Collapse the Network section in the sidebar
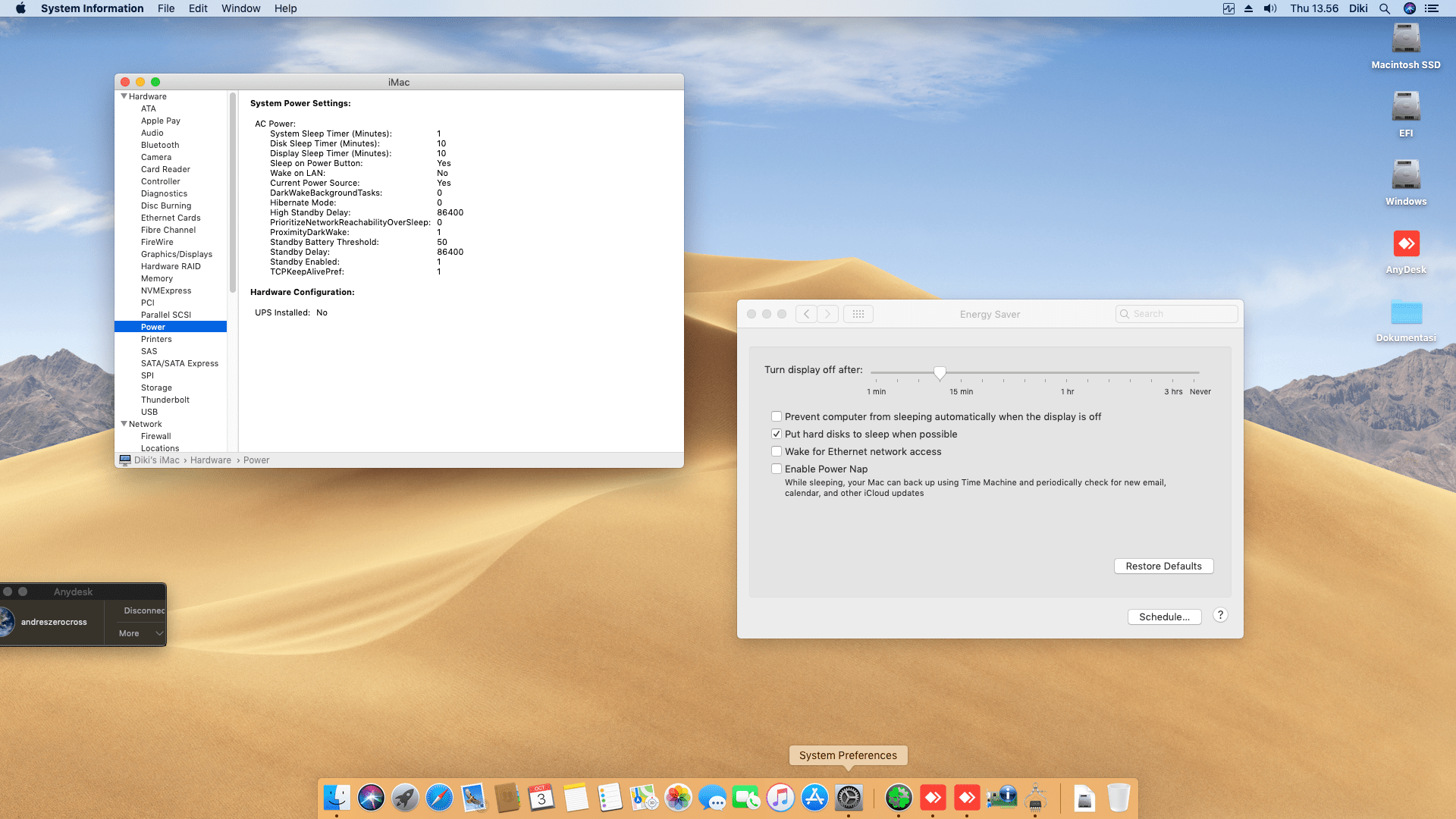Viewport: 1456px width, 819px height. point(124,424)
